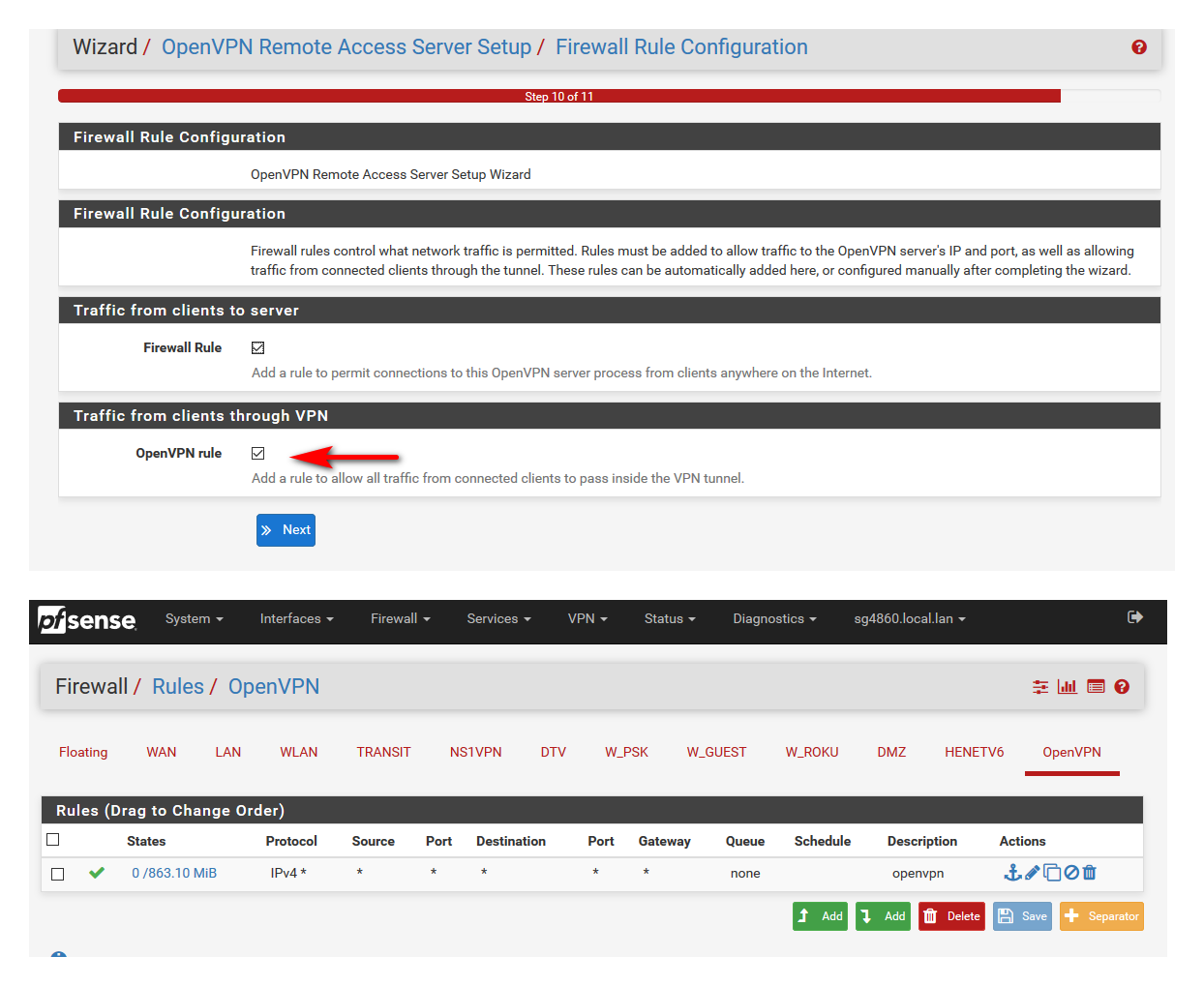
Task: Expand the Diagnostics menu
Action: [x=775, y=619]
